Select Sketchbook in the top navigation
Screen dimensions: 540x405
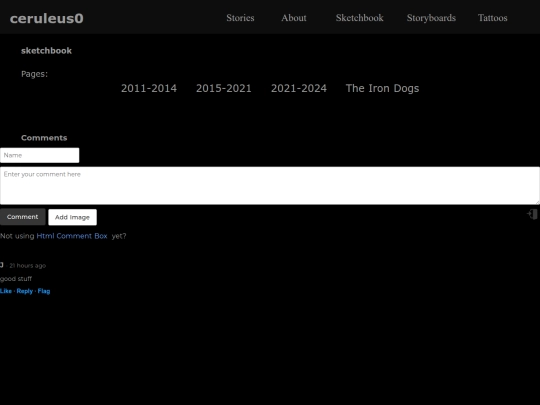360,18
